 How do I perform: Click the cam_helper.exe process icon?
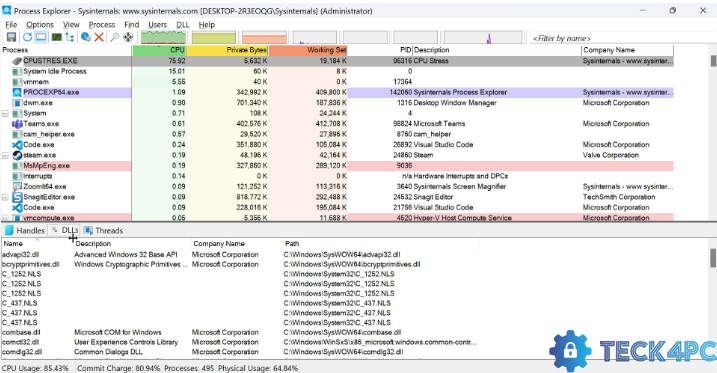pyautogui.click(x=17, y=134)
